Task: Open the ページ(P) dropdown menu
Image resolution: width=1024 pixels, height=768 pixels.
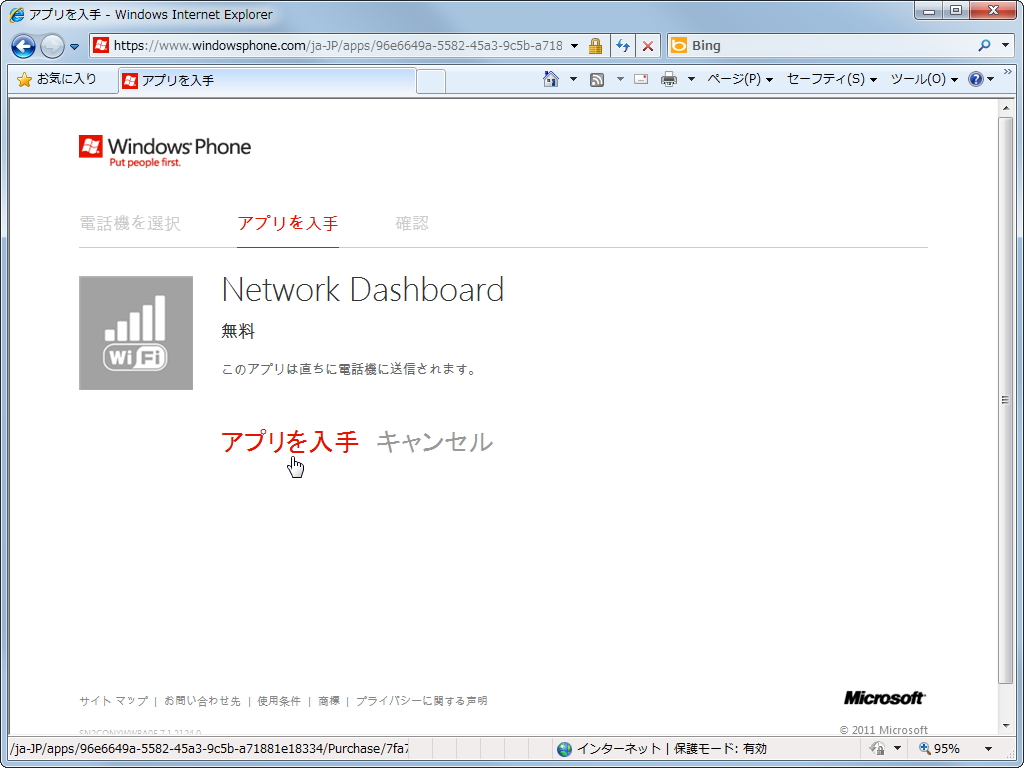Action: point(740,79)
